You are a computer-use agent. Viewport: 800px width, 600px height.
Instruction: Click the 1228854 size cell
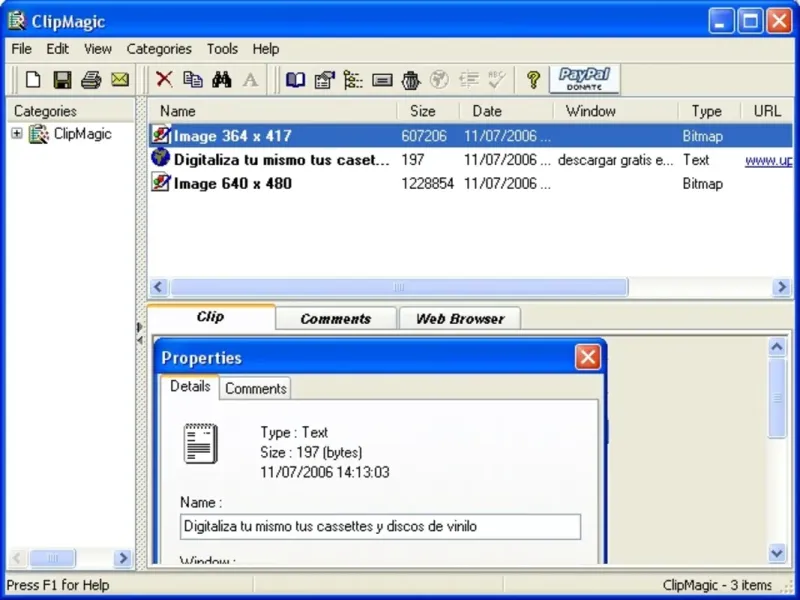pyautogui.click(x=428, y=184)
